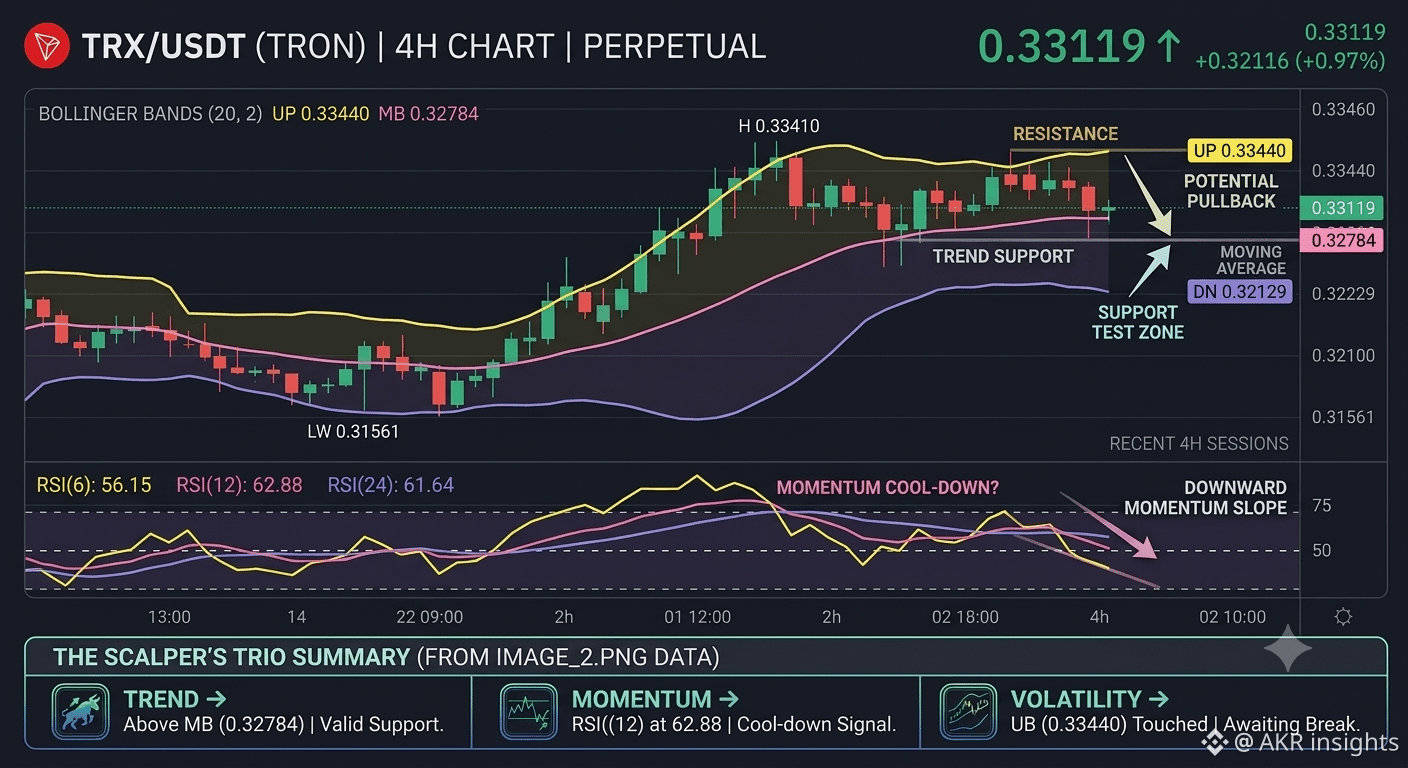Click the POTENTIAL PULLBACK annotation
Image resolution: width=1408 pixels, height=768 pixels.
pos(1231,191)
